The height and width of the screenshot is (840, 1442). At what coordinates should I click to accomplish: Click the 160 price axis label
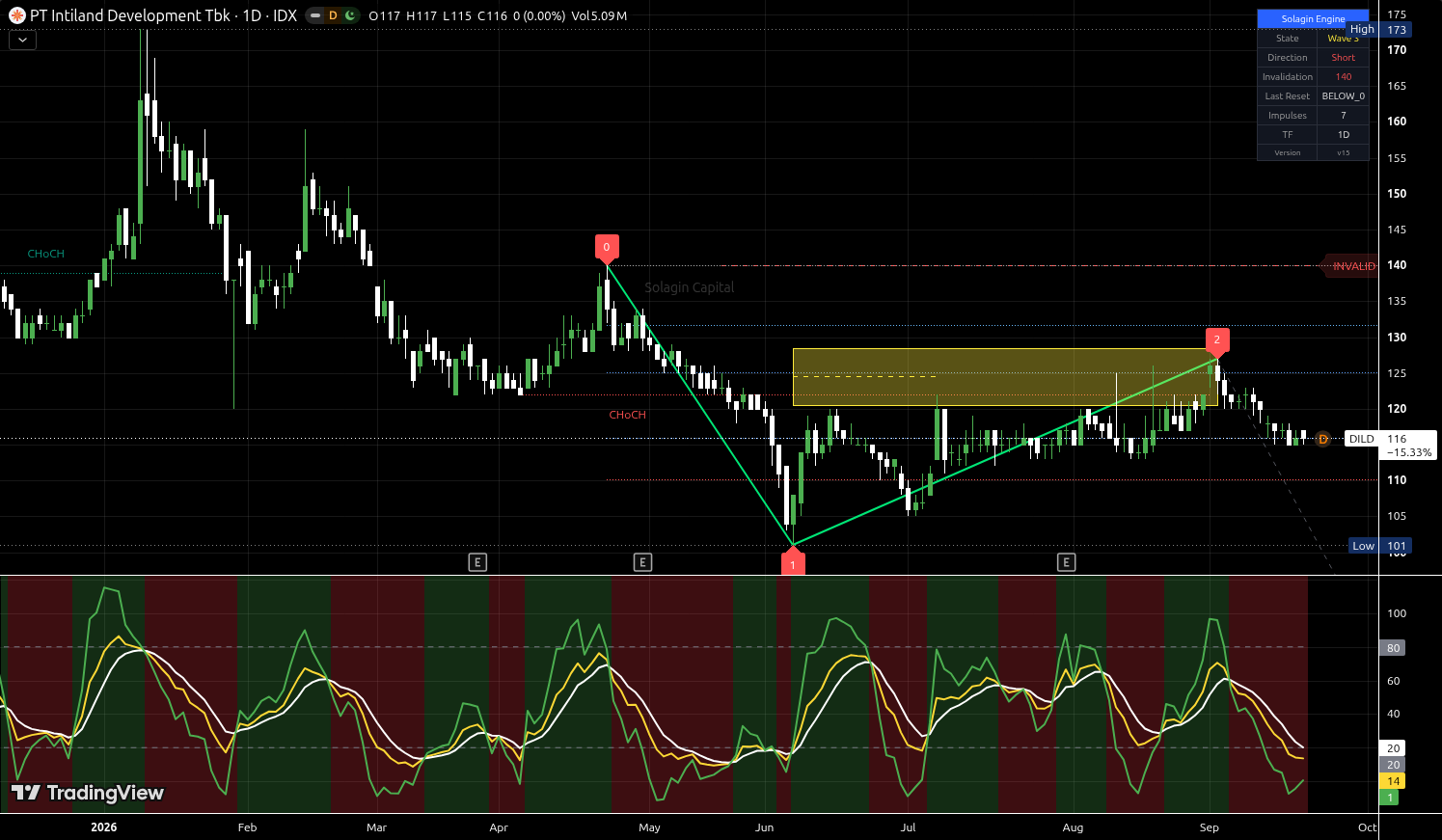pyautogui.click(x=1397, y=122)
